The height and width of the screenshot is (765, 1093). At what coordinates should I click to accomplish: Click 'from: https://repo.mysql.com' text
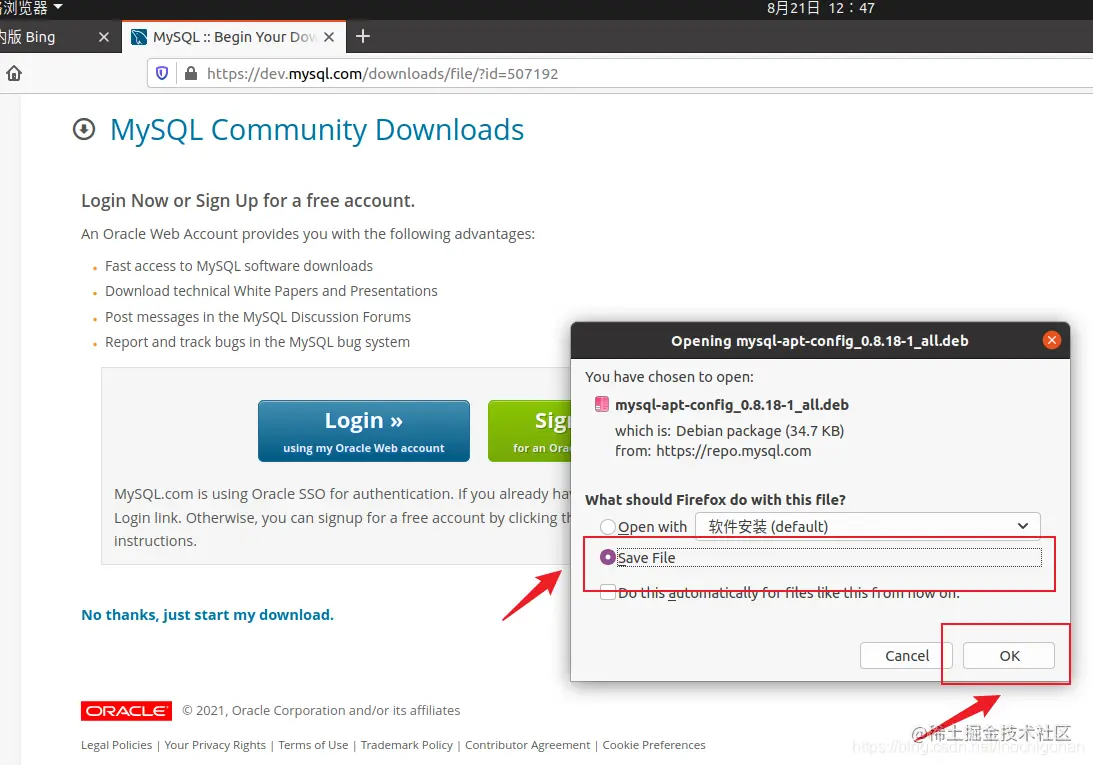click(x=713, y=450)
